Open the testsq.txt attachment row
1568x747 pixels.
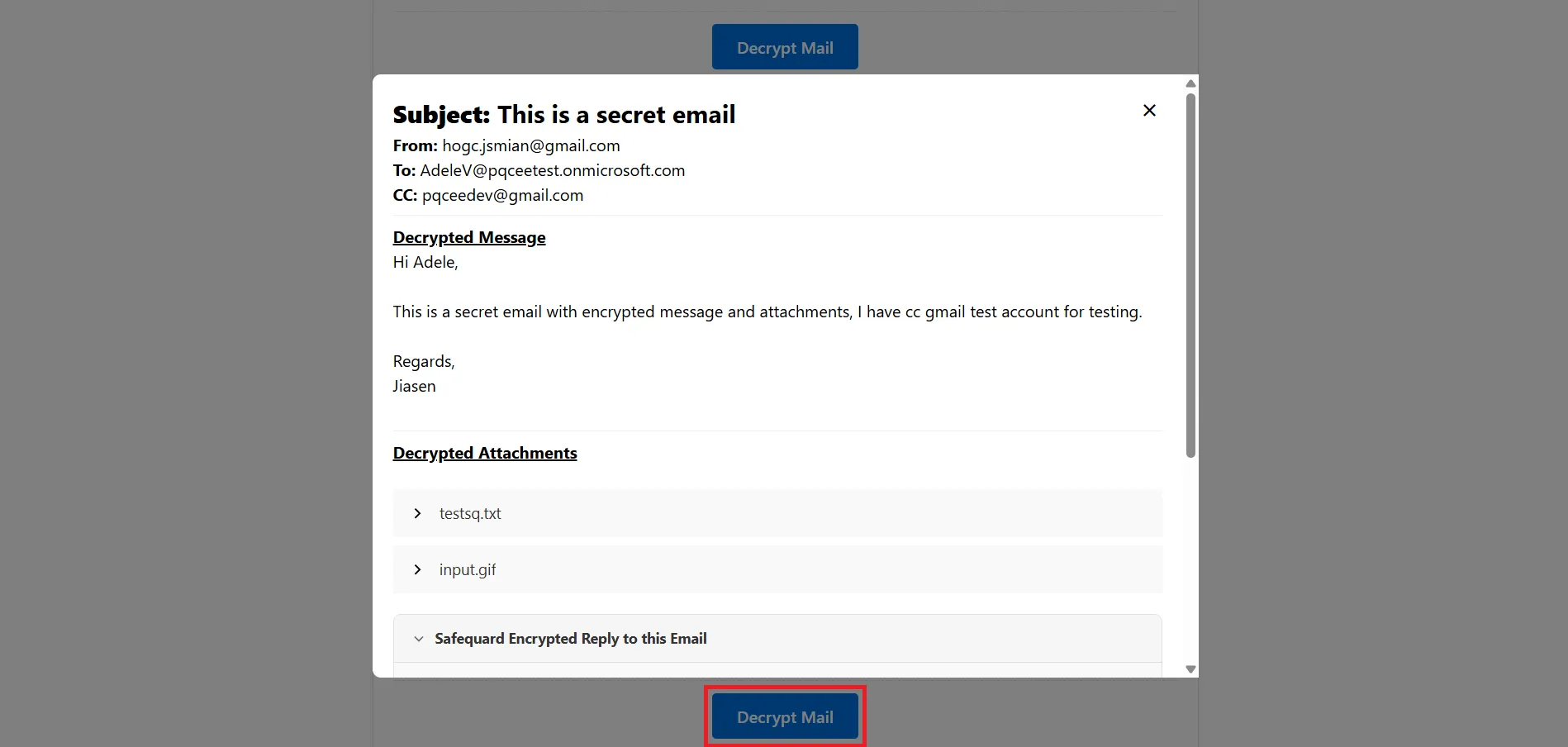(x=777, y=514)
